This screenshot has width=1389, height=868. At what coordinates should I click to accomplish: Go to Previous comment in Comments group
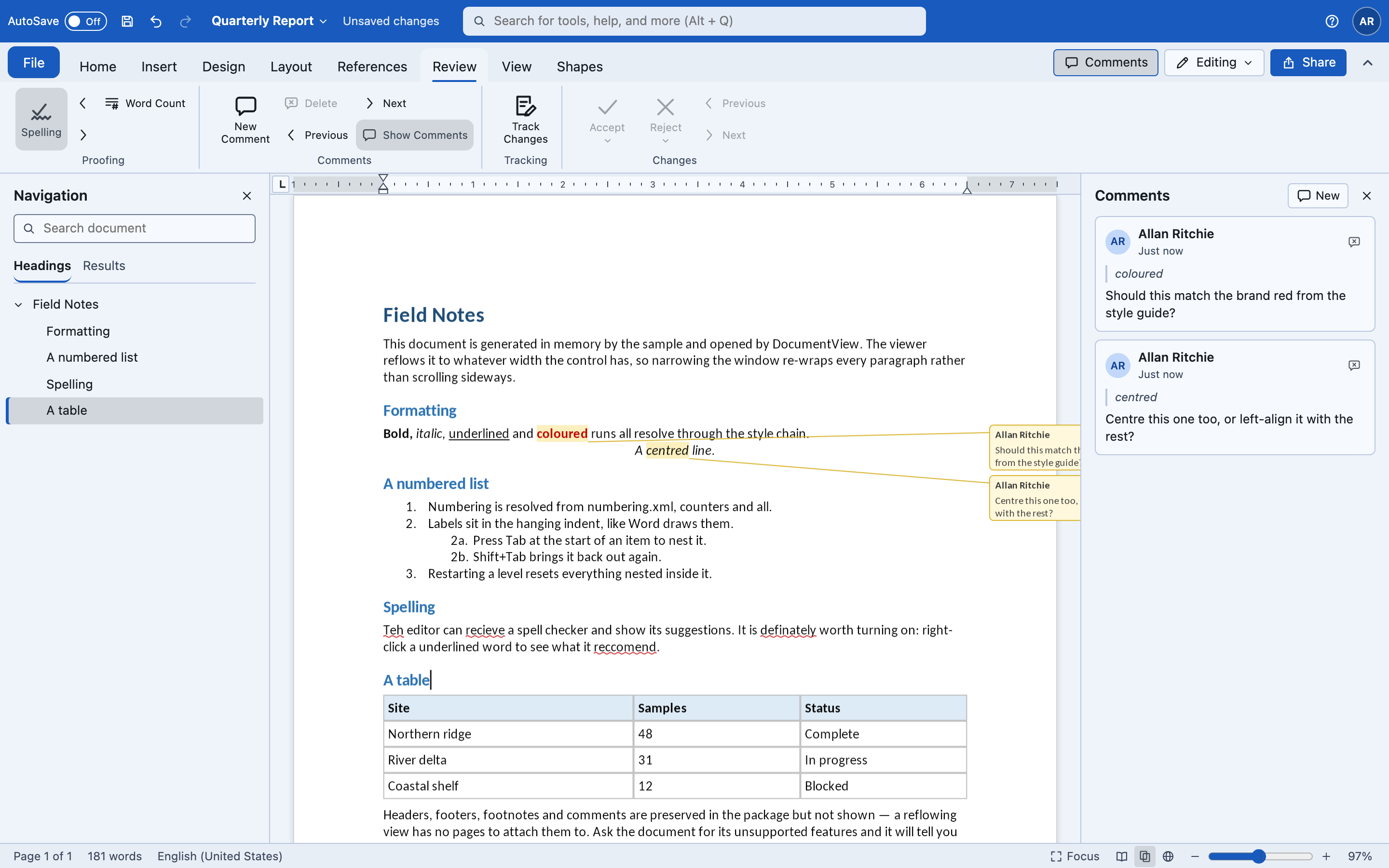click(x=317, y=135)
